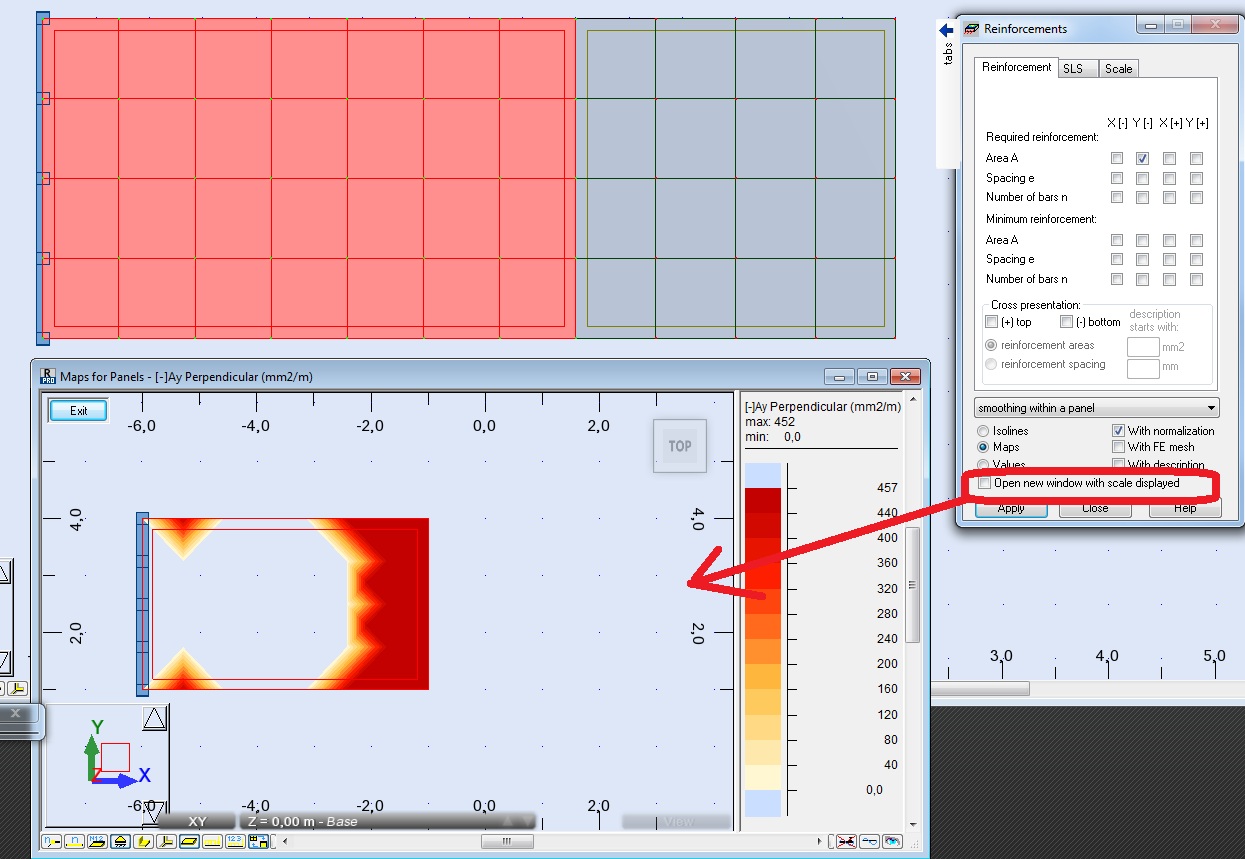Click the XYZ axis gizmo
This screenshot has height=859, width=1245.
(116, 754)
